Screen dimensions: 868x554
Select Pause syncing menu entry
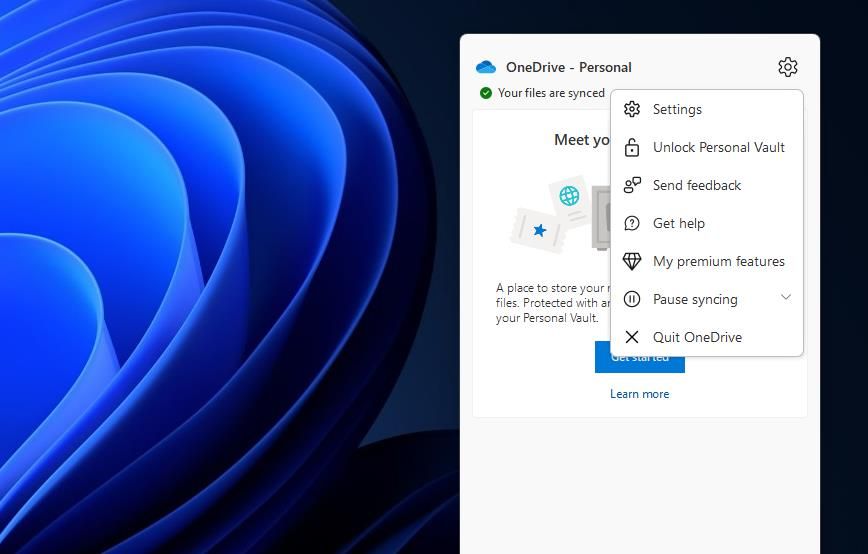[x=707, y=299]
